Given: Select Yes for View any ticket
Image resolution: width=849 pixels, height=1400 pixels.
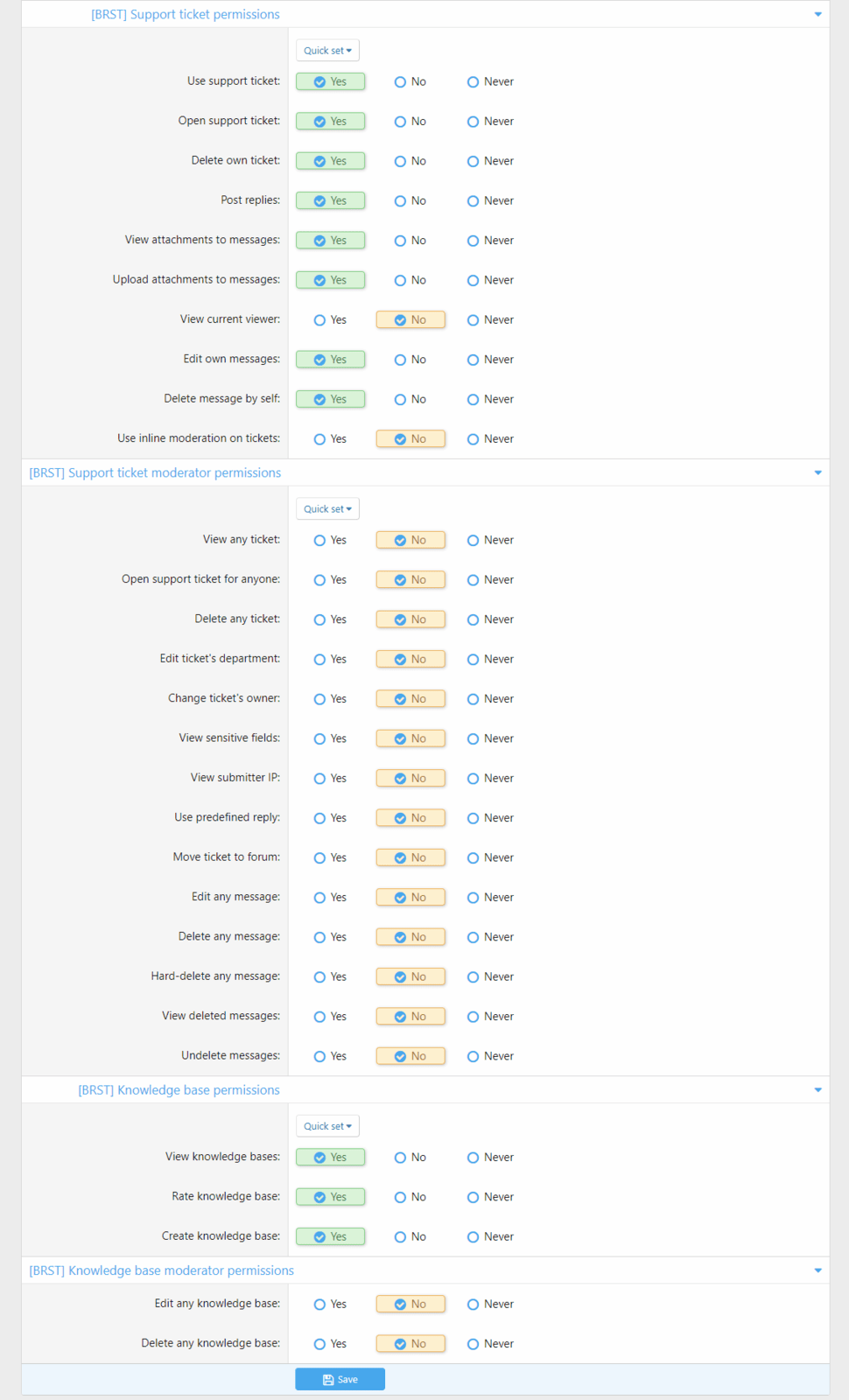Looking at the screenshot, I should tap(320, 541).
